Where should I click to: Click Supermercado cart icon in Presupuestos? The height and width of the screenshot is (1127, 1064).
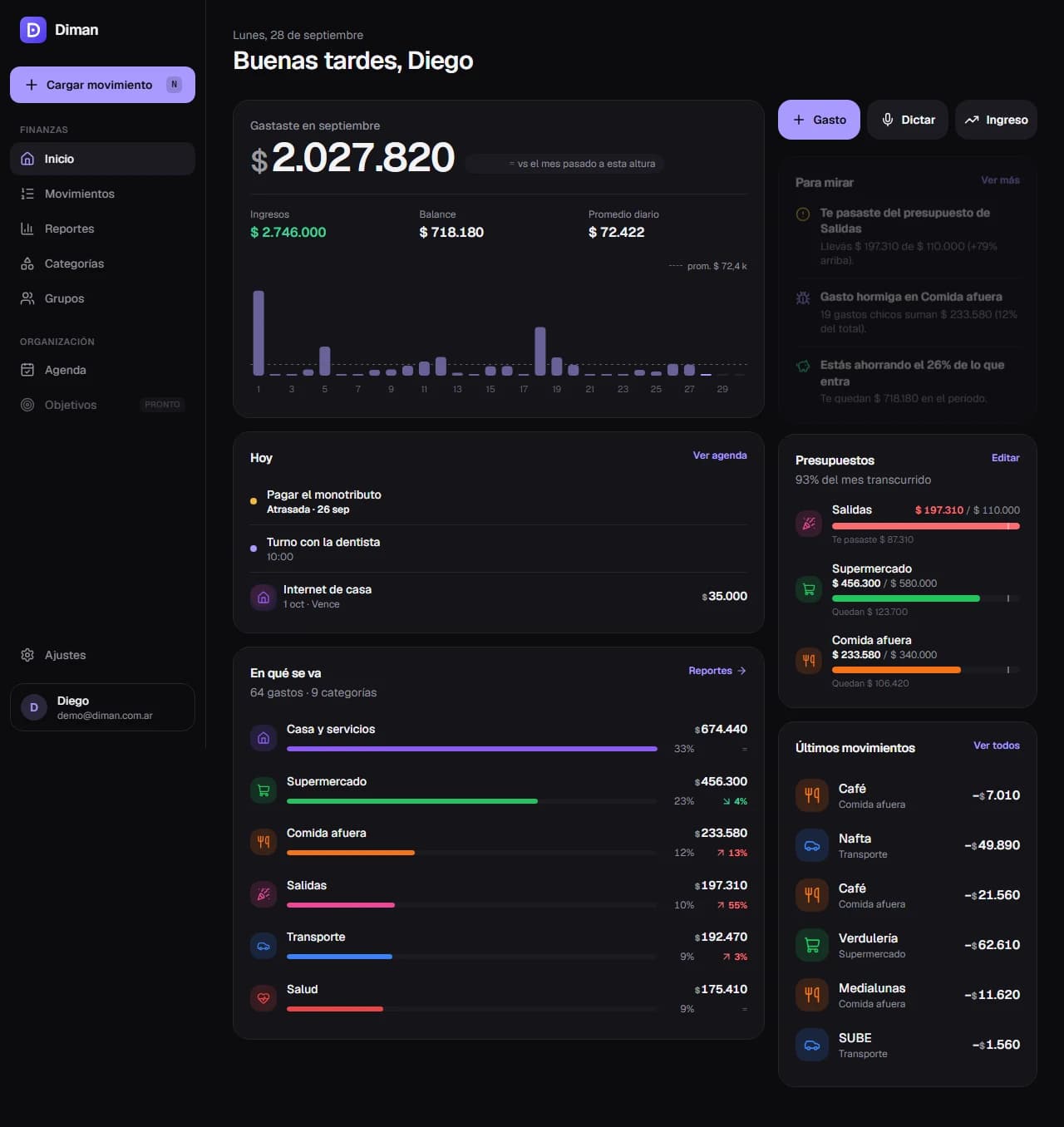pyautogui.click(x=809, y=589)
